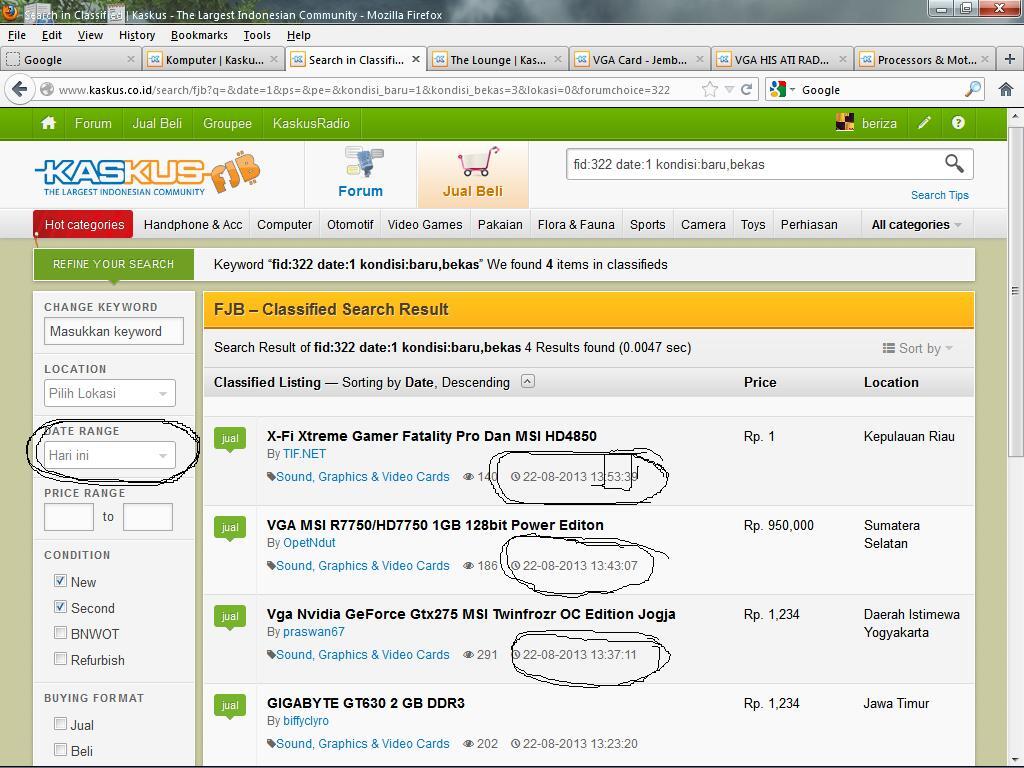The height and width of the screenshot is (768, 1024).
Task: Uncheck the Second condition checkbox
Action: (x=60, y=607)
